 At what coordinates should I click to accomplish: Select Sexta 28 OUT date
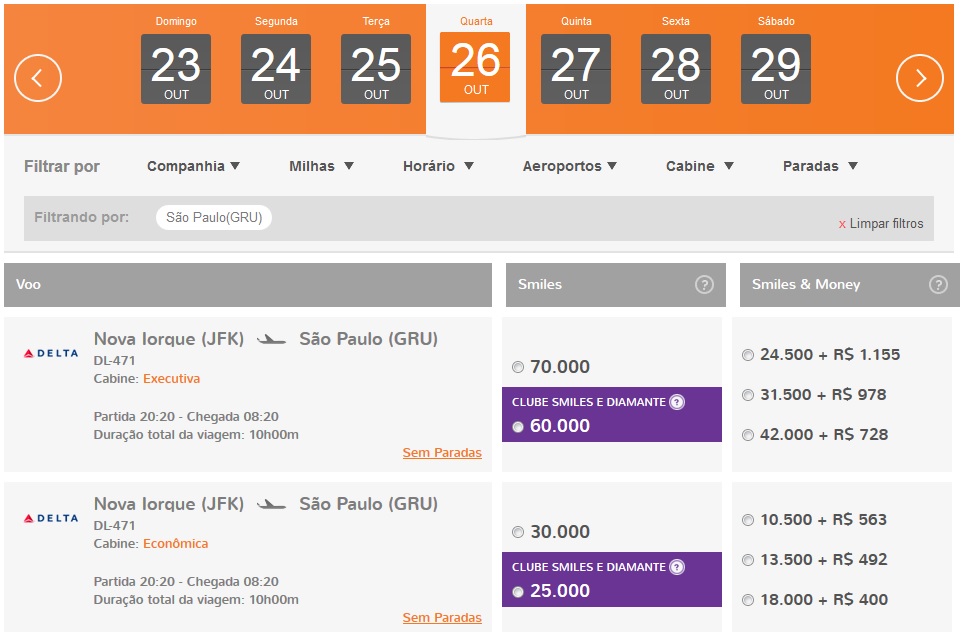pyautogui.click(x=676, y=69)
